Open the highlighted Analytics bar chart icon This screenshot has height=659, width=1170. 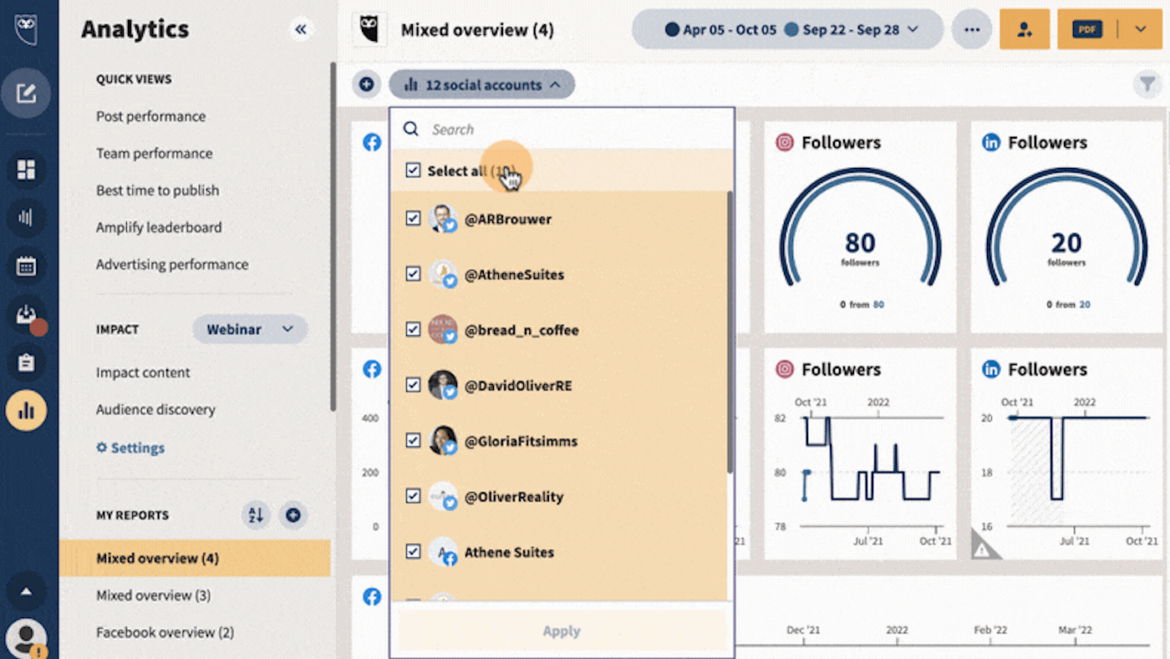[x=27, y=410]
